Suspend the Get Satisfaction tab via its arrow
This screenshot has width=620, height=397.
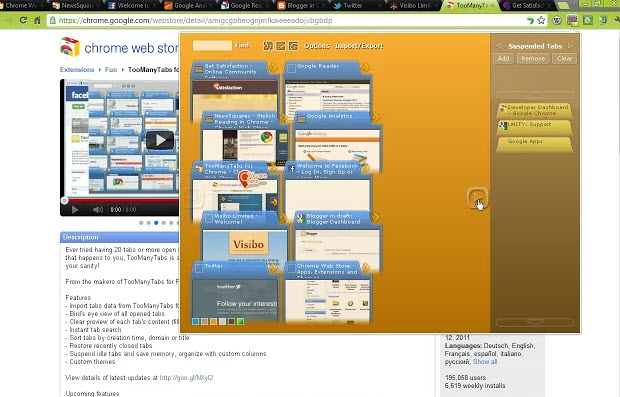click(x=273, y=68)
